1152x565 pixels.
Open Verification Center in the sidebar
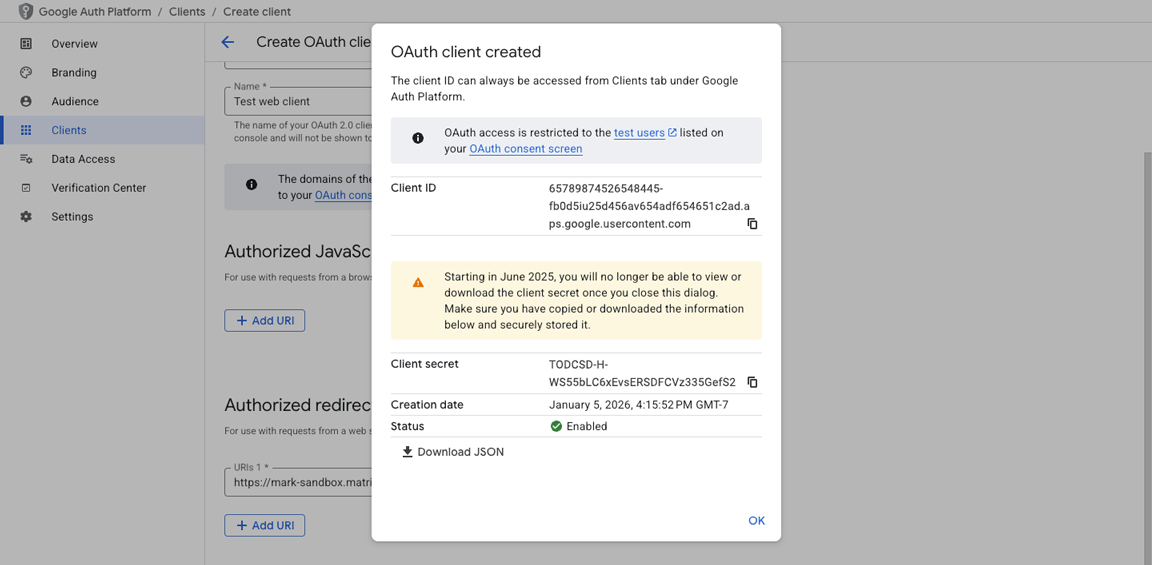point(102,188)
